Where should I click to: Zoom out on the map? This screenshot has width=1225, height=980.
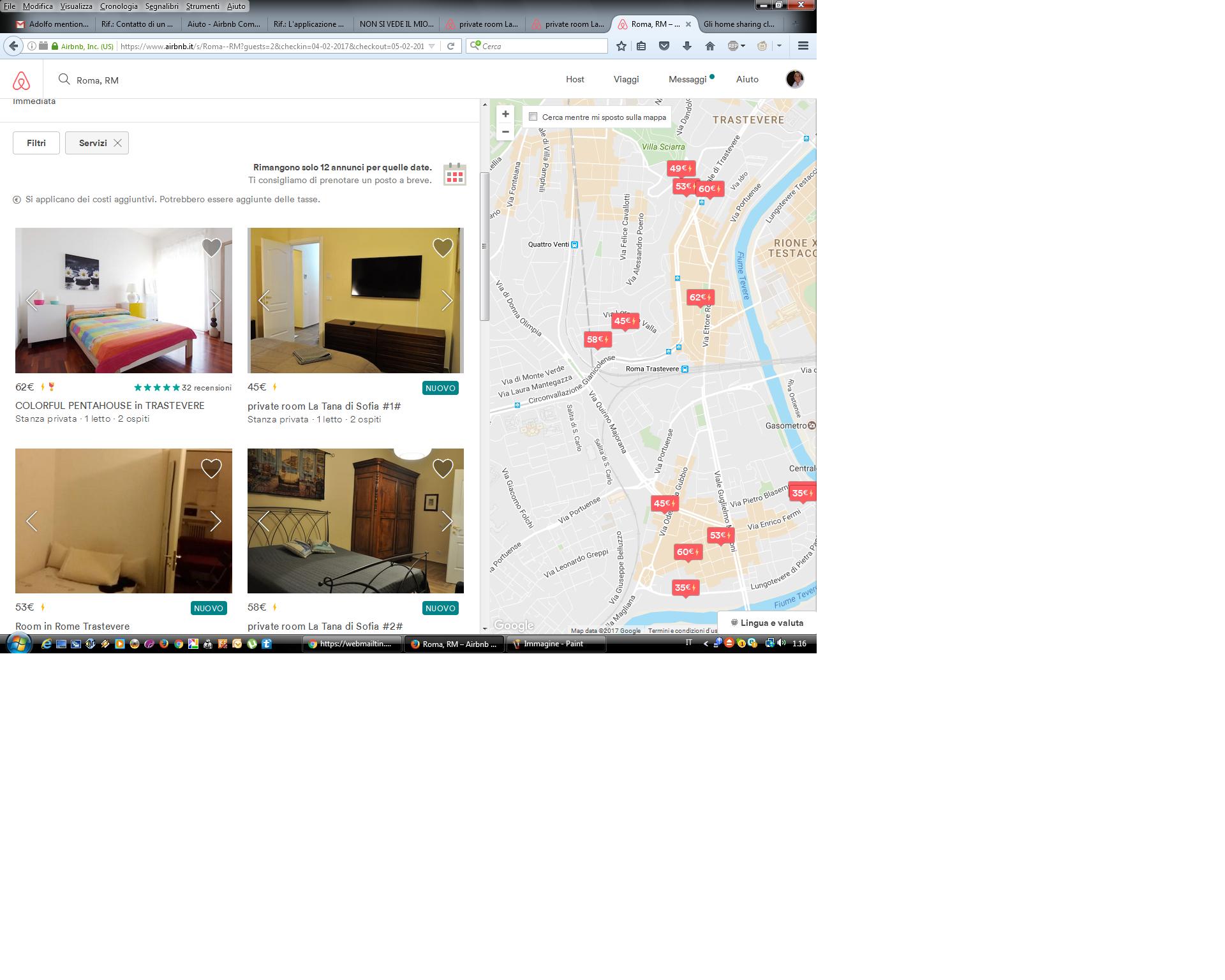click(505, 132)
